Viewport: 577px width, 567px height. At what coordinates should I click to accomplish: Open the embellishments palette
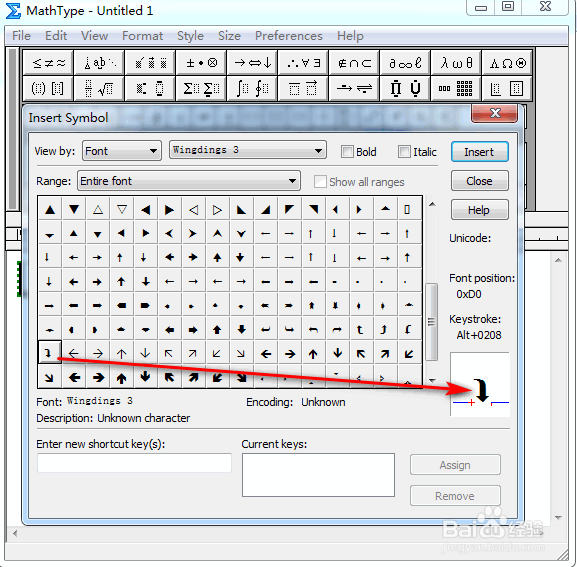point(150,63)
